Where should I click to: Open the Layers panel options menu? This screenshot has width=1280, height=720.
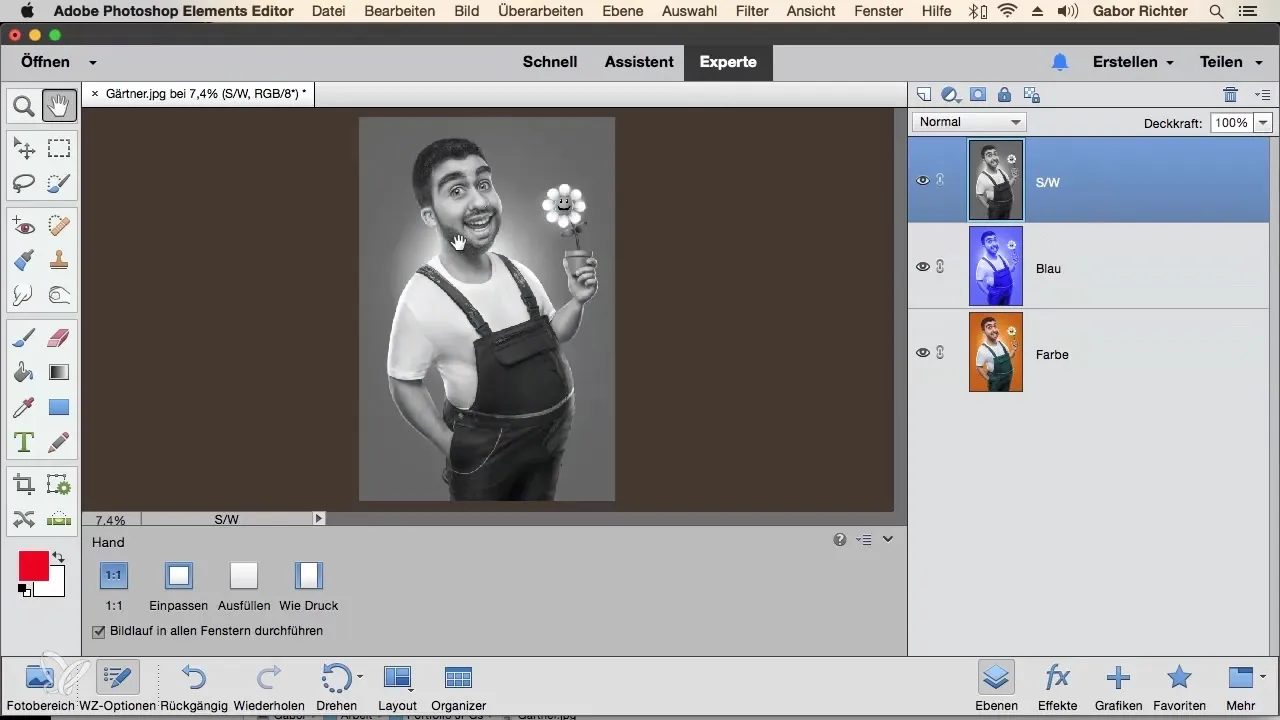1262,95
